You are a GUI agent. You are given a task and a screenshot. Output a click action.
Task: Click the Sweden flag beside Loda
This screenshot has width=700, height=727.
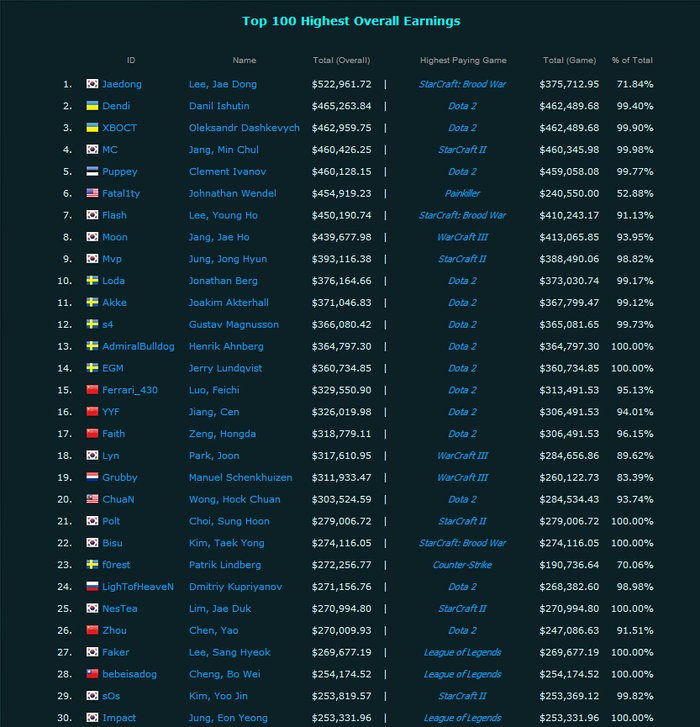point(92,280)
